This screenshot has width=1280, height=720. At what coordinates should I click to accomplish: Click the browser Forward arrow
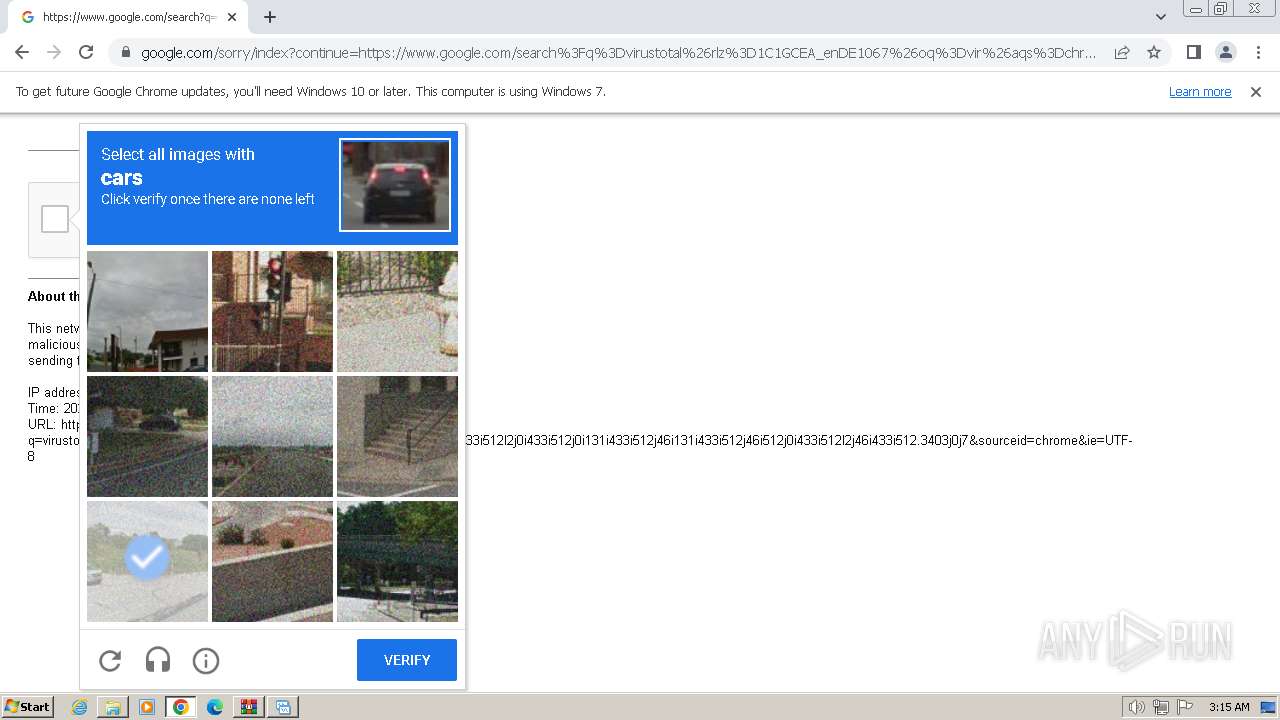54,52
